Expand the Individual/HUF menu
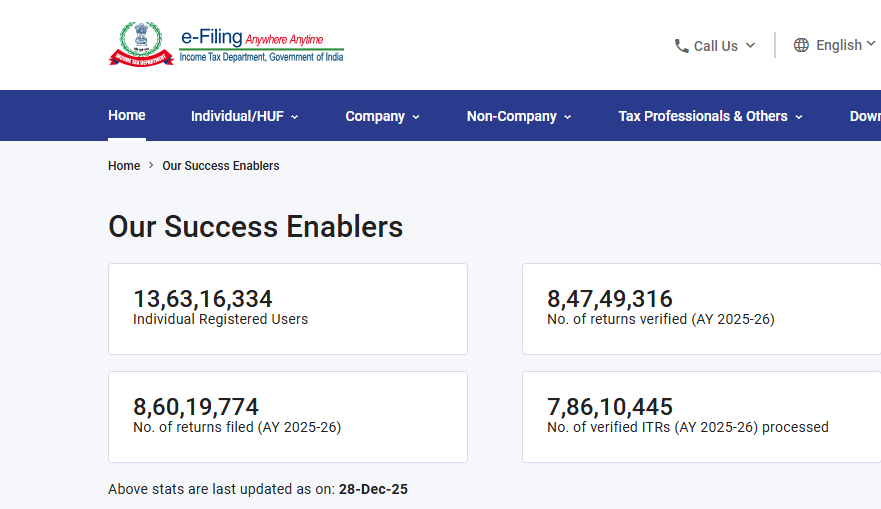Screen dimensions: 881x509 (x=244, y=116)
